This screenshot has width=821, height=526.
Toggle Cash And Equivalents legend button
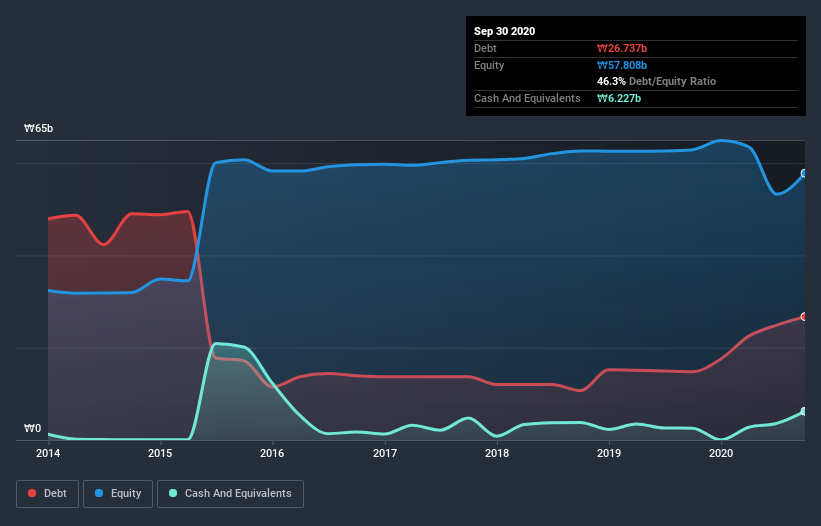(x=230, y=494)
